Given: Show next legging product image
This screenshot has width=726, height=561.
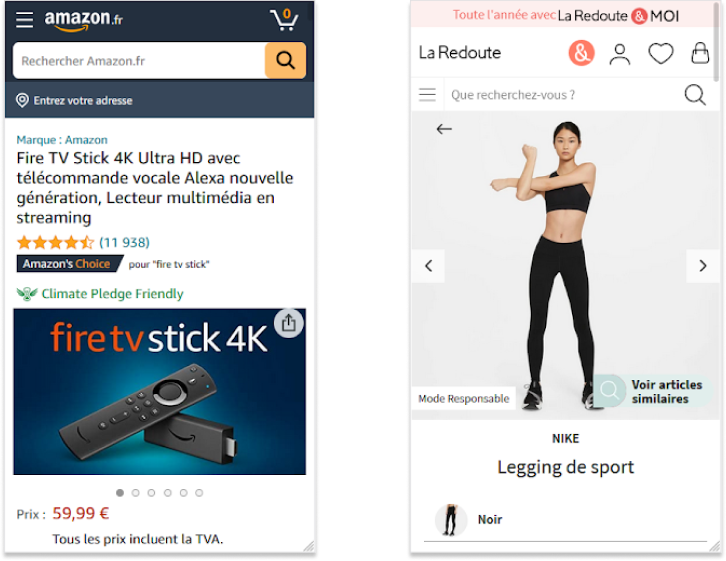Looking at the screenshot, I should coord(702,266).
